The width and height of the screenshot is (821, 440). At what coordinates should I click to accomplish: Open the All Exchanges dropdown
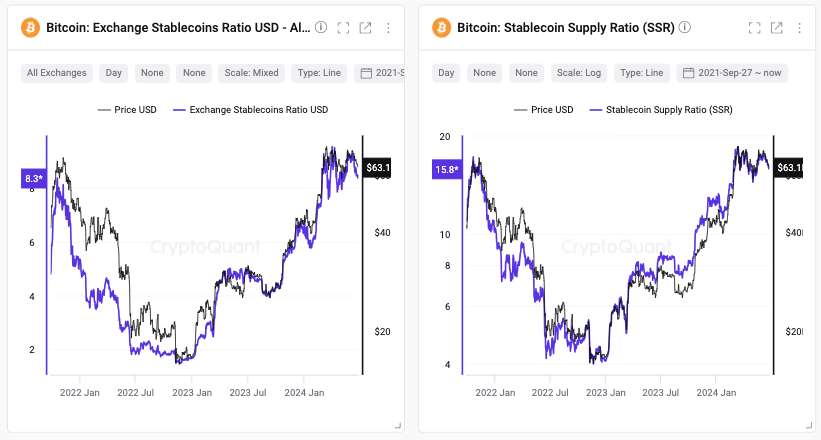pos(56,73)
